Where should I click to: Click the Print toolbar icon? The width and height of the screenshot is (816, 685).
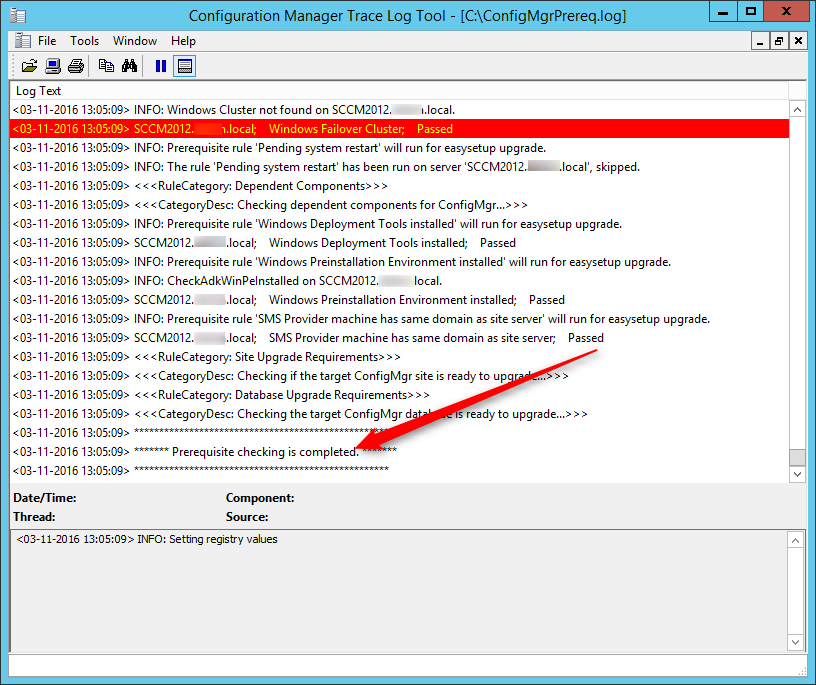point(75,66)
